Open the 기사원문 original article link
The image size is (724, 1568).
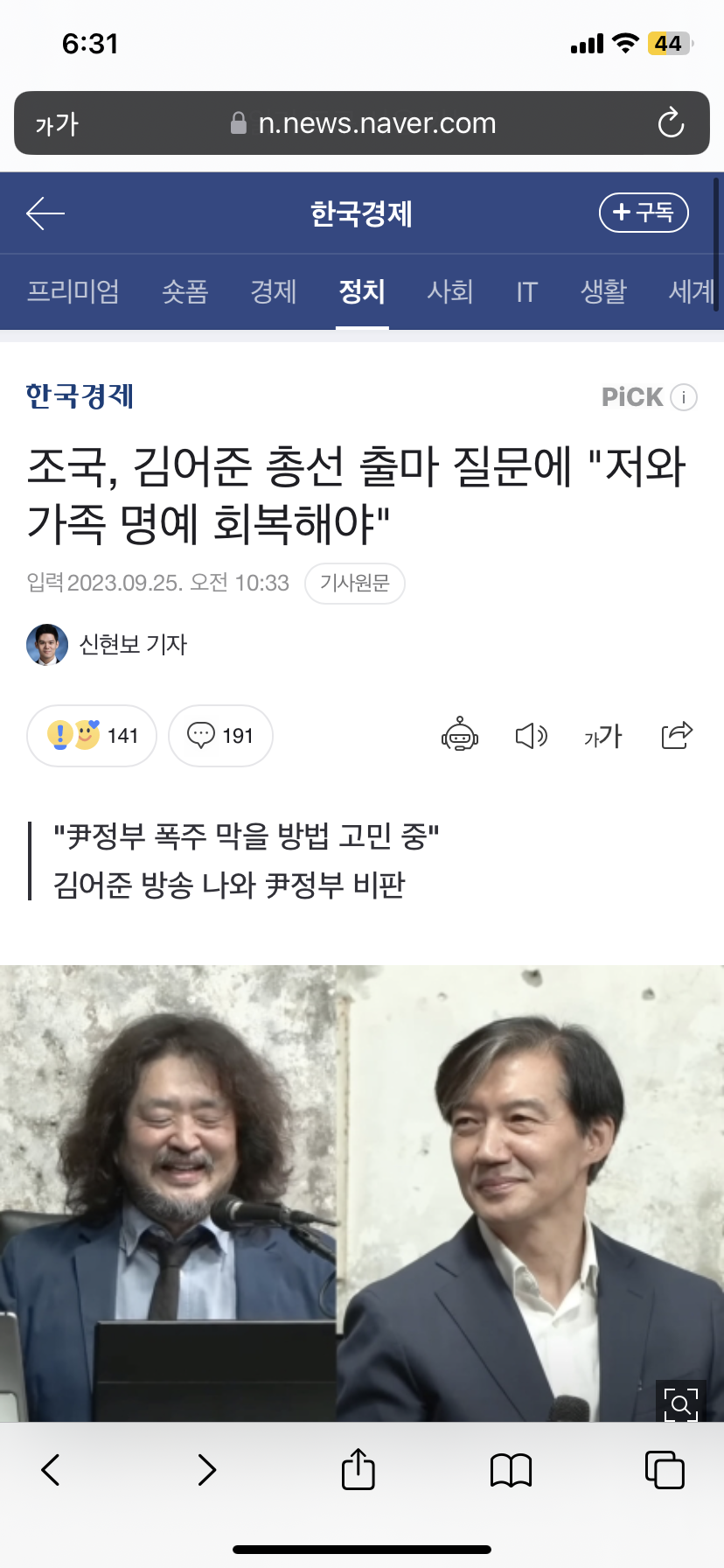coord(355,584)
